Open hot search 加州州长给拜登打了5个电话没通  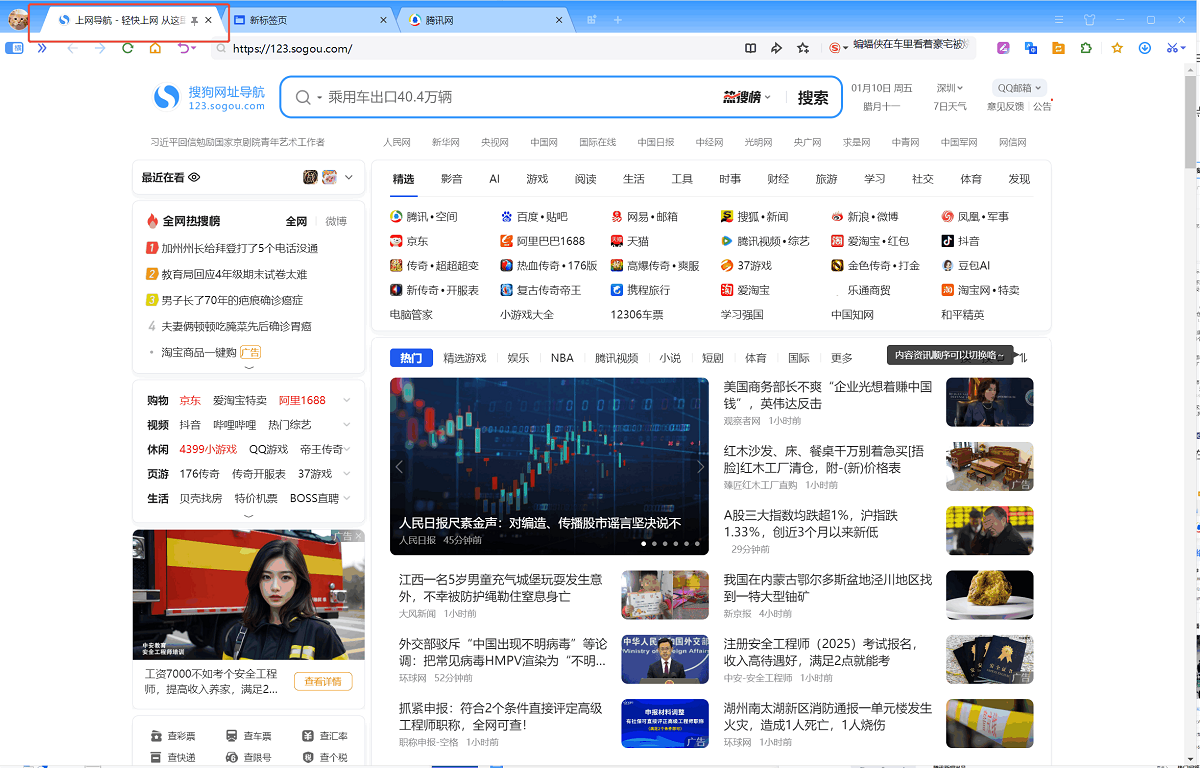tap(240, 248)
